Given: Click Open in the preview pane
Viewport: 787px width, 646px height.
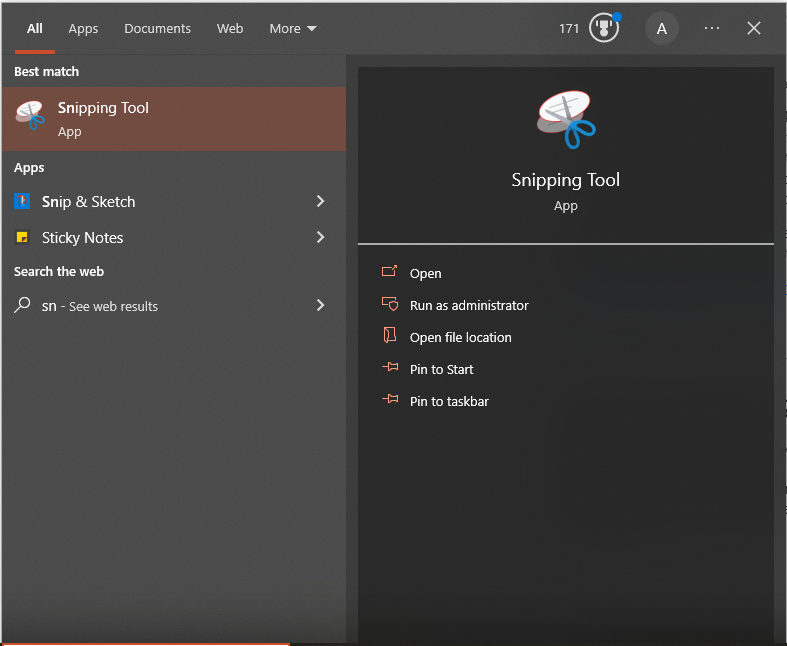Looking at the screenshot, I should coord(425,274).
